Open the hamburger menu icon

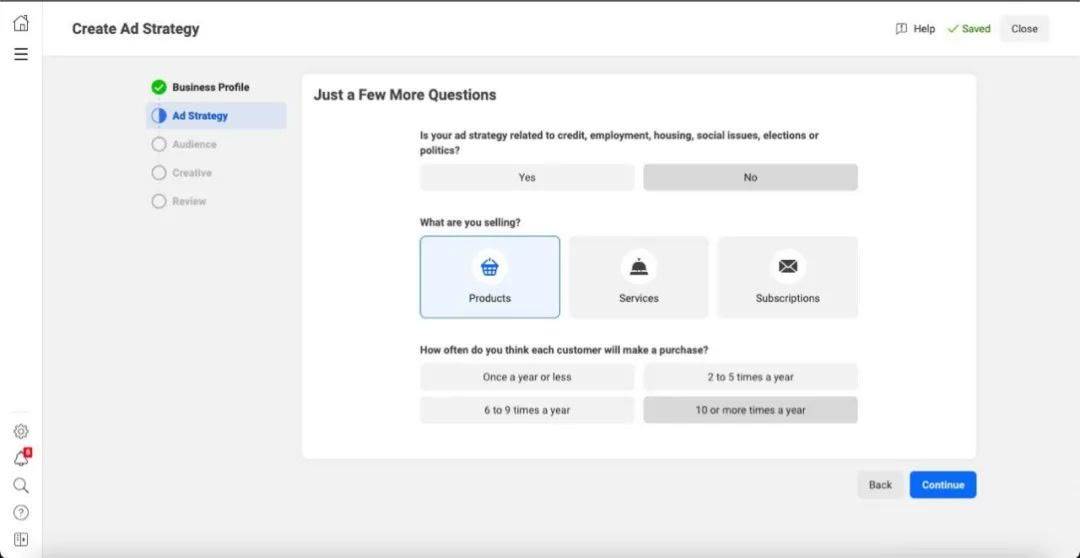click(x=21, y=54)
